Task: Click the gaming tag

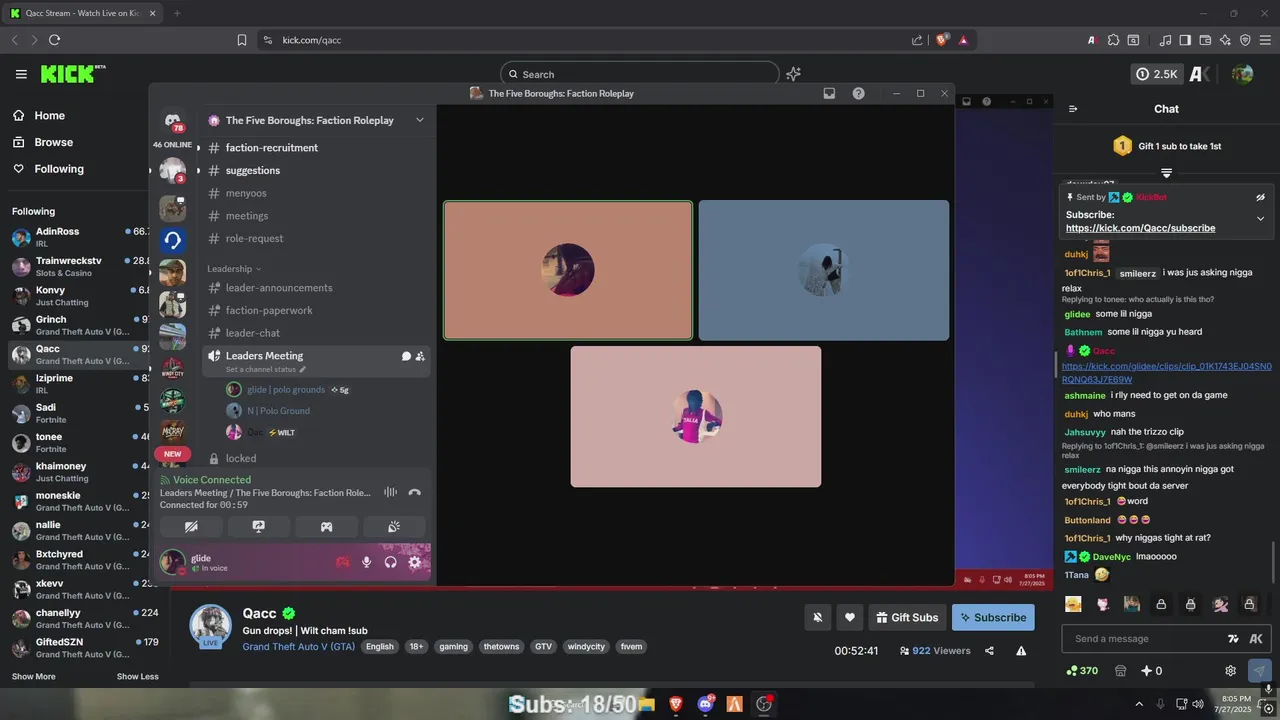Action: tap(453, 647)
